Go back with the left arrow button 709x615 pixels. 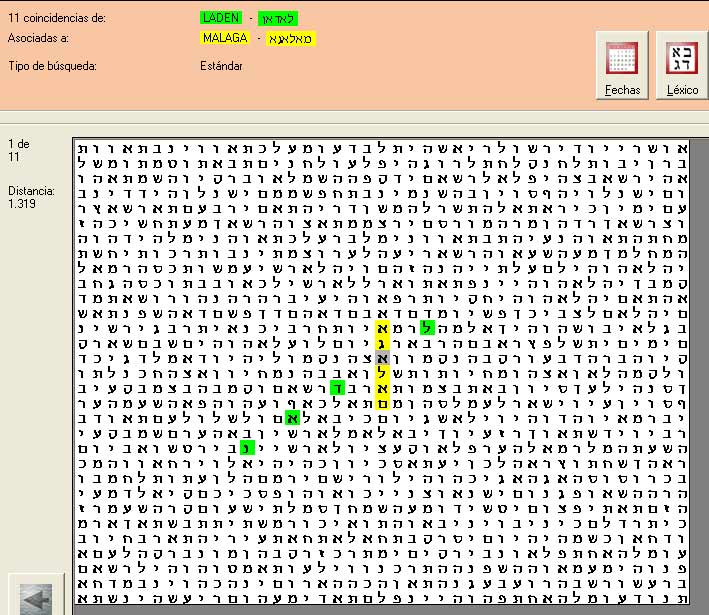coord(36,596)
